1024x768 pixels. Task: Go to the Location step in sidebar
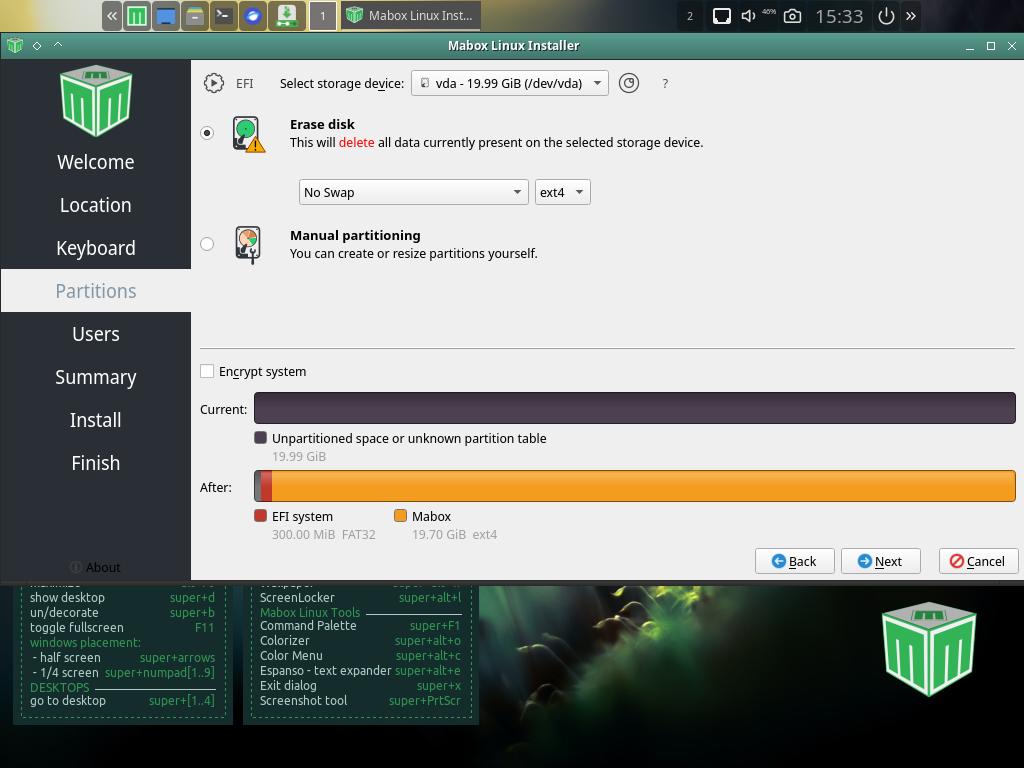tap(96, 205)
